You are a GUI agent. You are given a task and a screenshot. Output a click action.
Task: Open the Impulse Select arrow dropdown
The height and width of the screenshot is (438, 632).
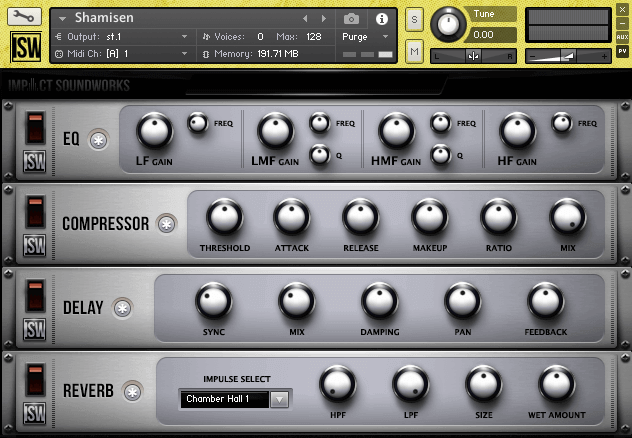coord(280,399)
